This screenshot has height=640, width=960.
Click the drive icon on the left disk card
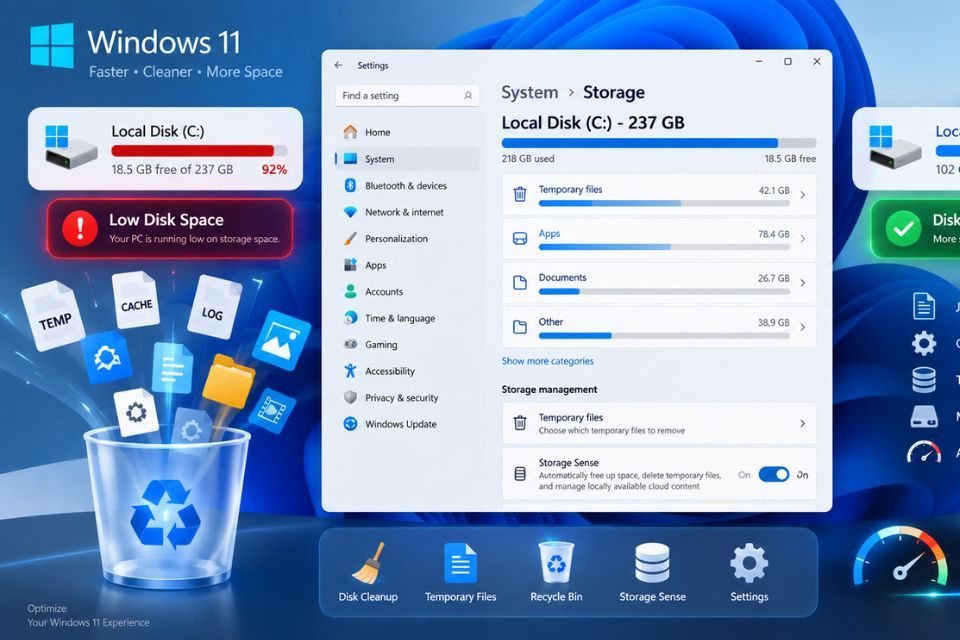coord(70,148)
